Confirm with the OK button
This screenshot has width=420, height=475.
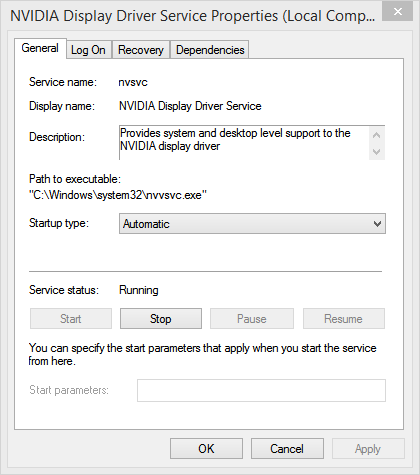click(x=206, y=449)
